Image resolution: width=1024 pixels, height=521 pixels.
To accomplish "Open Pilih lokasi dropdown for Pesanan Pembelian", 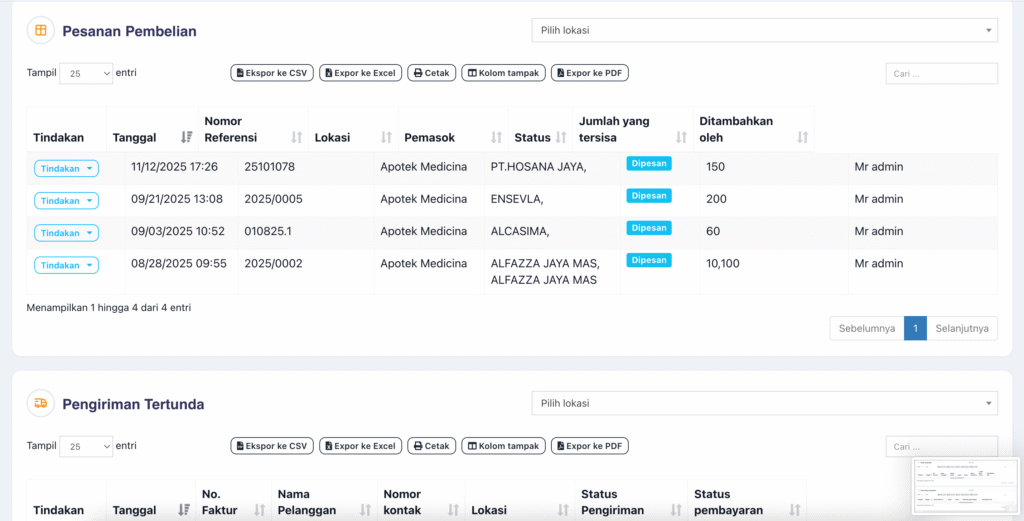I will [x=764, y=30].
